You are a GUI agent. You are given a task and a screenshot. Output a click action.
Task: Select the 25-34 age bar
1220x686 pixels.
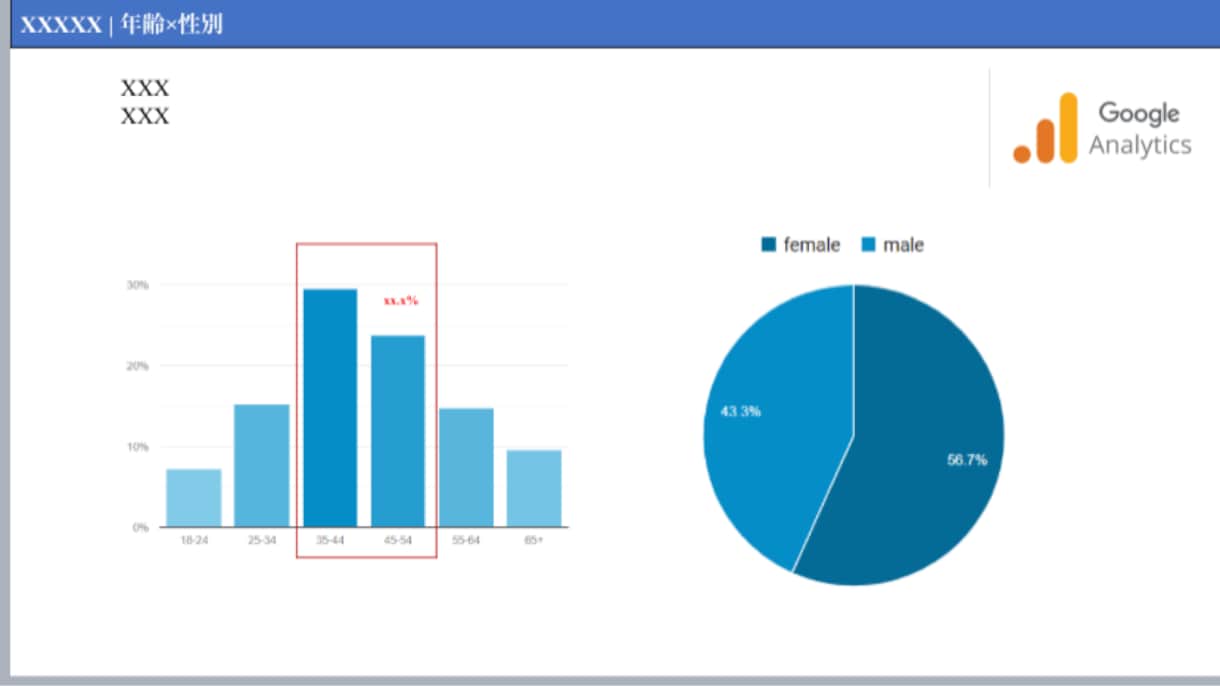[x=262, y=466]
